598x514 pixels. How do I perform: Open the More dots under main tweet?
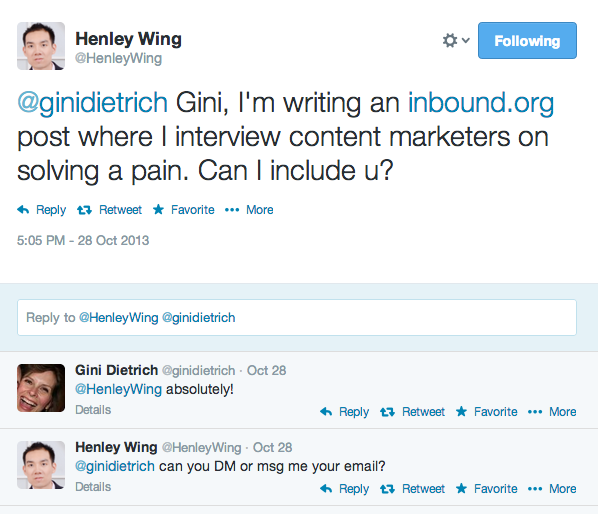[x=232, y=210]
